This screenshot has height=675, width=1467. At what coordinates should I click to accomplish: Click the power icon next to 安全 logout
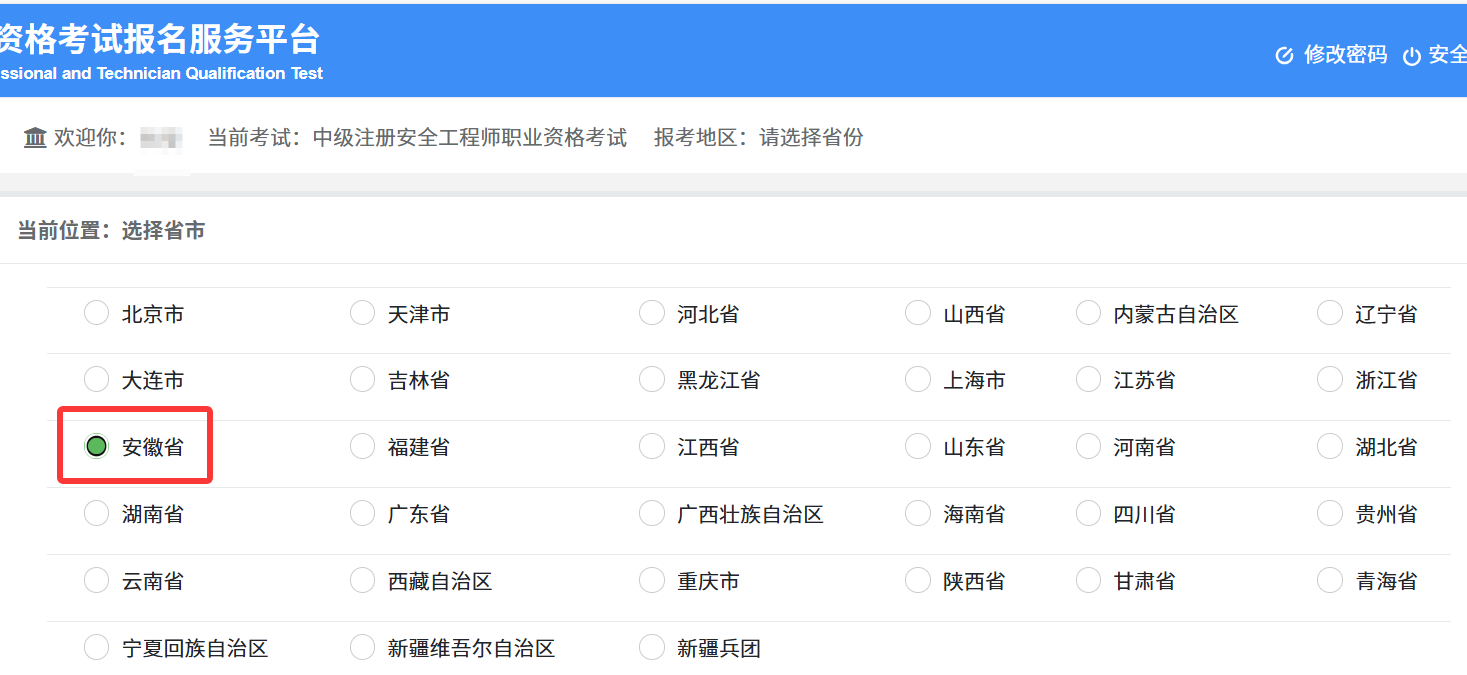pos(1414,56)
